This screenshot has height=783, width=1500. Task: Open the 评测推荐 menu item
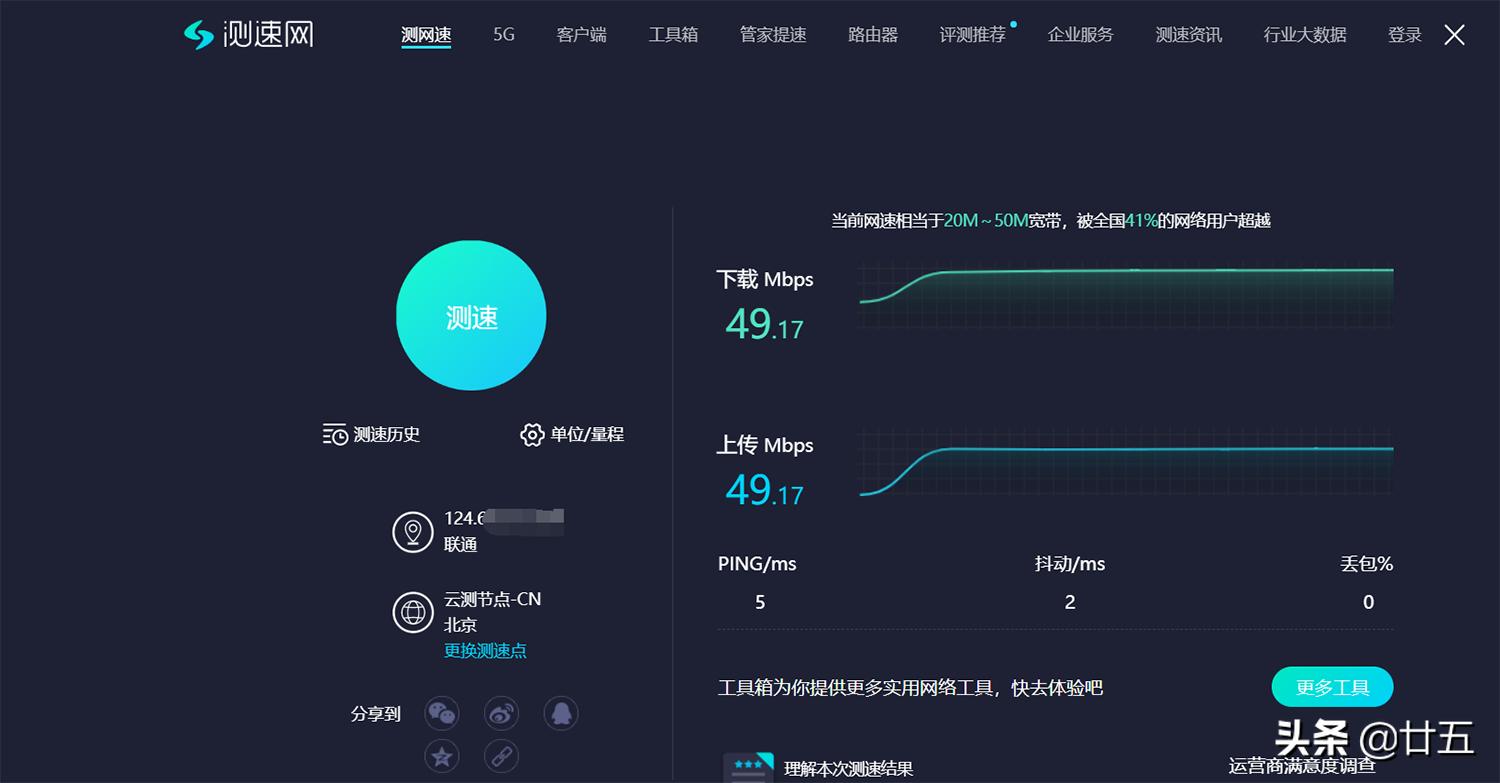970,34
